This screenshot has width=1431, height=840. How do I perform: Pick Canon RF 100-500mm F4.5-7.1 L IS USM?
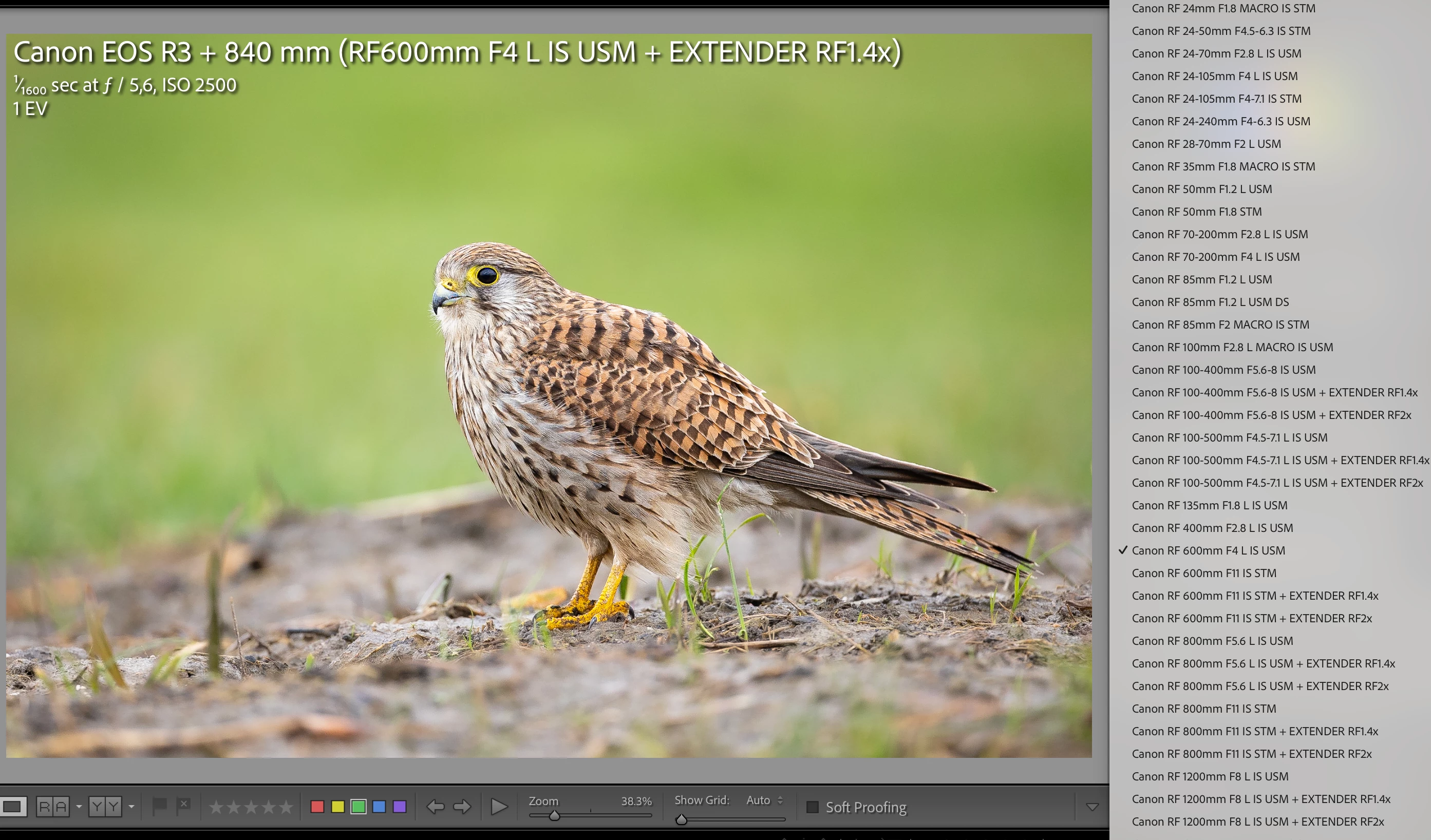(1229, 437)
